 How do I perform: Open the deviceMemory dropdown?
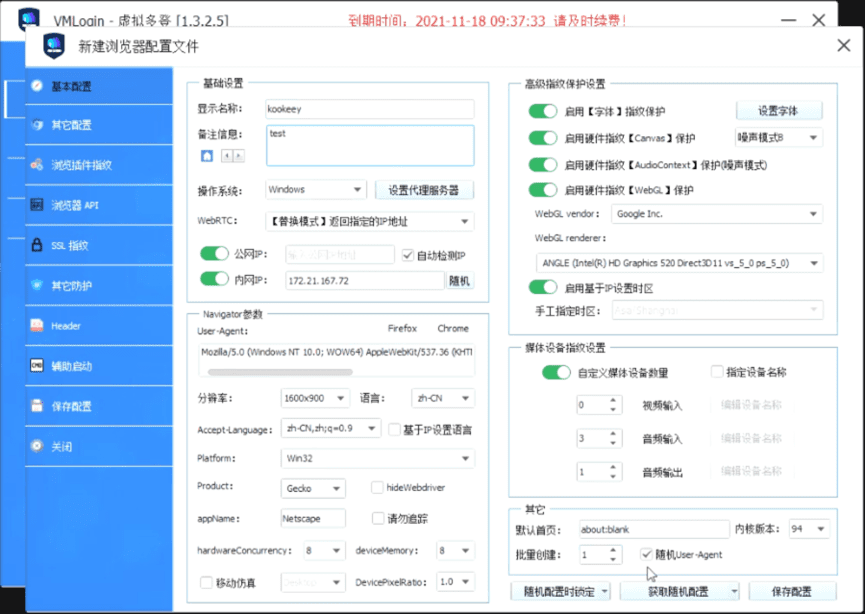[455, 551]
